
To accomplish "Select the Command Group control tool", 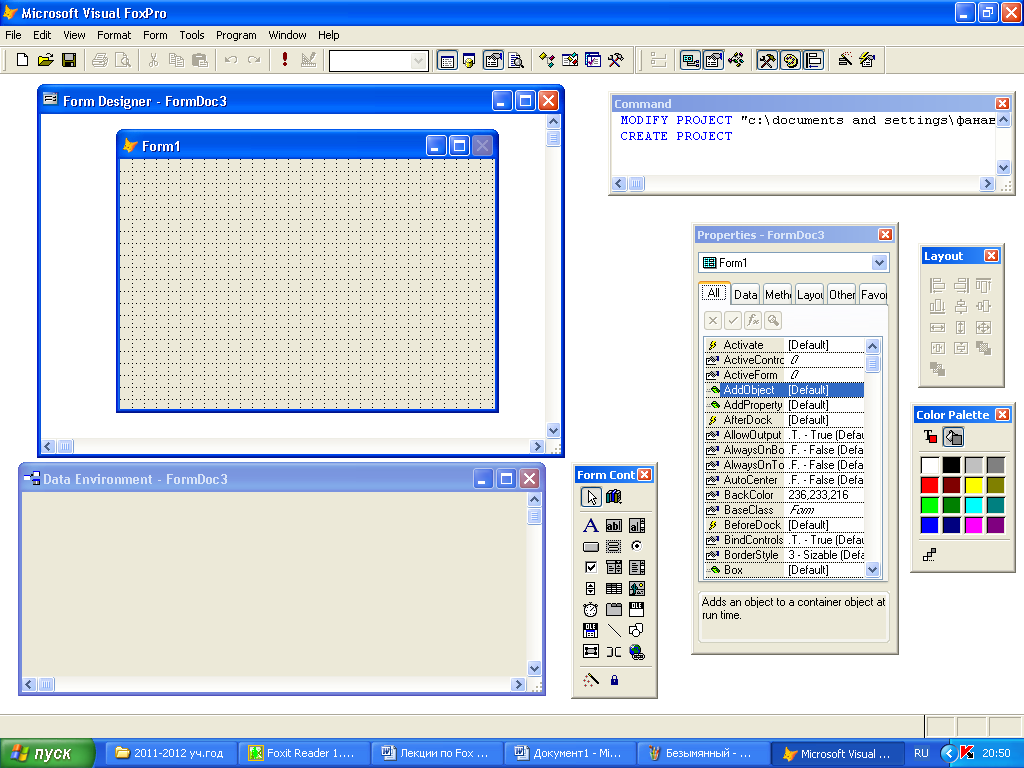I will tap(614, 547).
